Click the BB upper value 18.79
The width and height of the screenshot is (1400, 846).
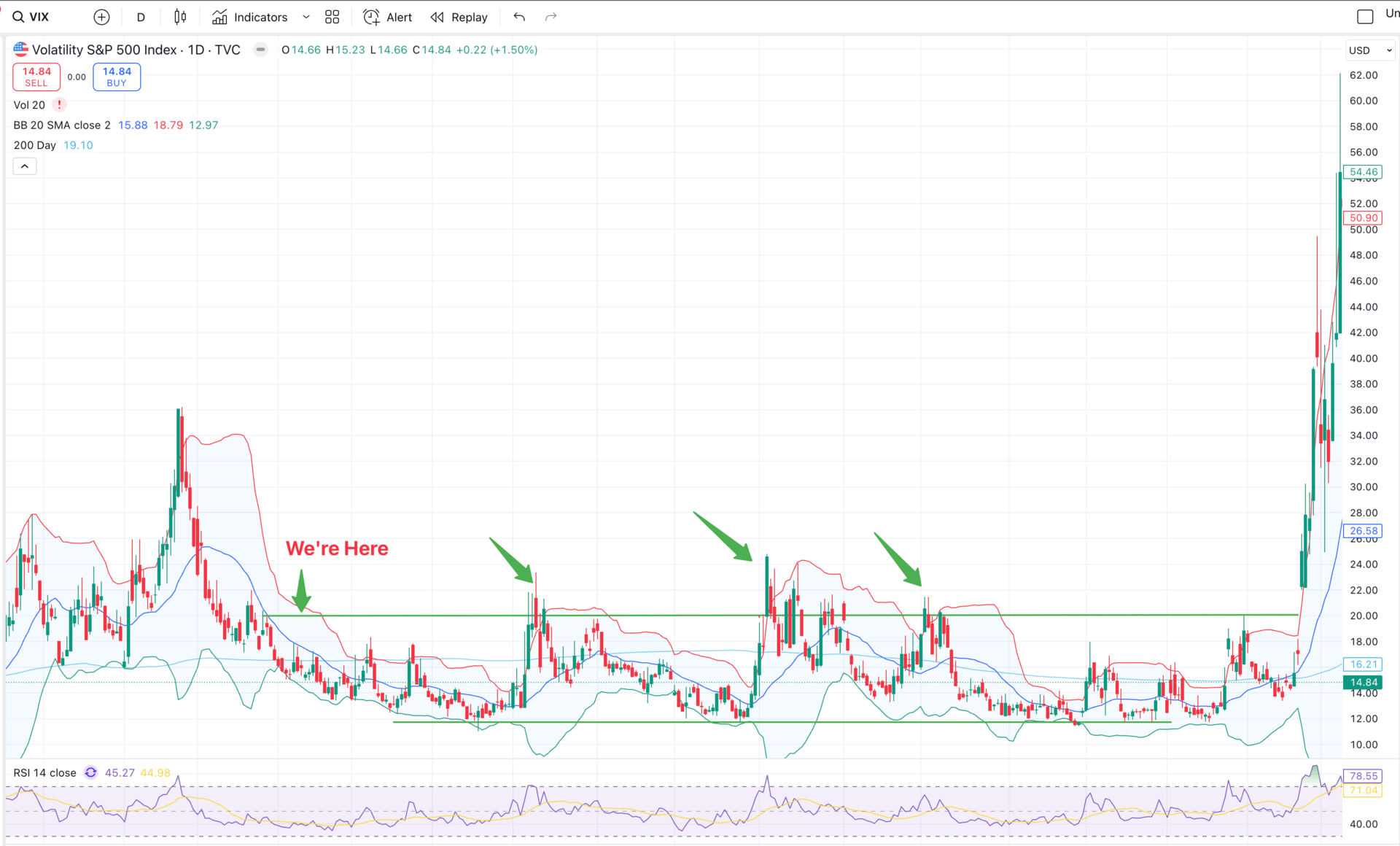click(x=168, y=125)
